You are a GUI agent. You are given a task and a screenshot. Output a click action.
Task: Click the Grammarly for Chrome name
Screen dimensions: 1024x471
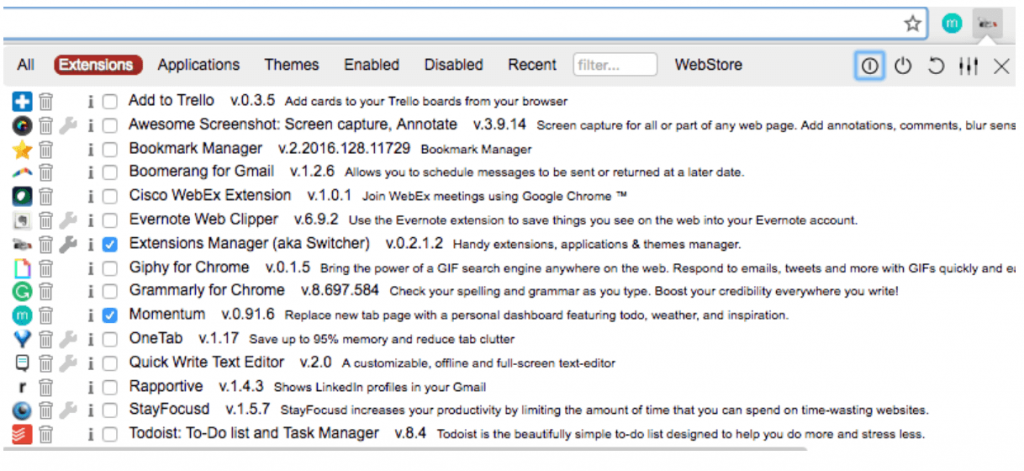pos(207,291)
